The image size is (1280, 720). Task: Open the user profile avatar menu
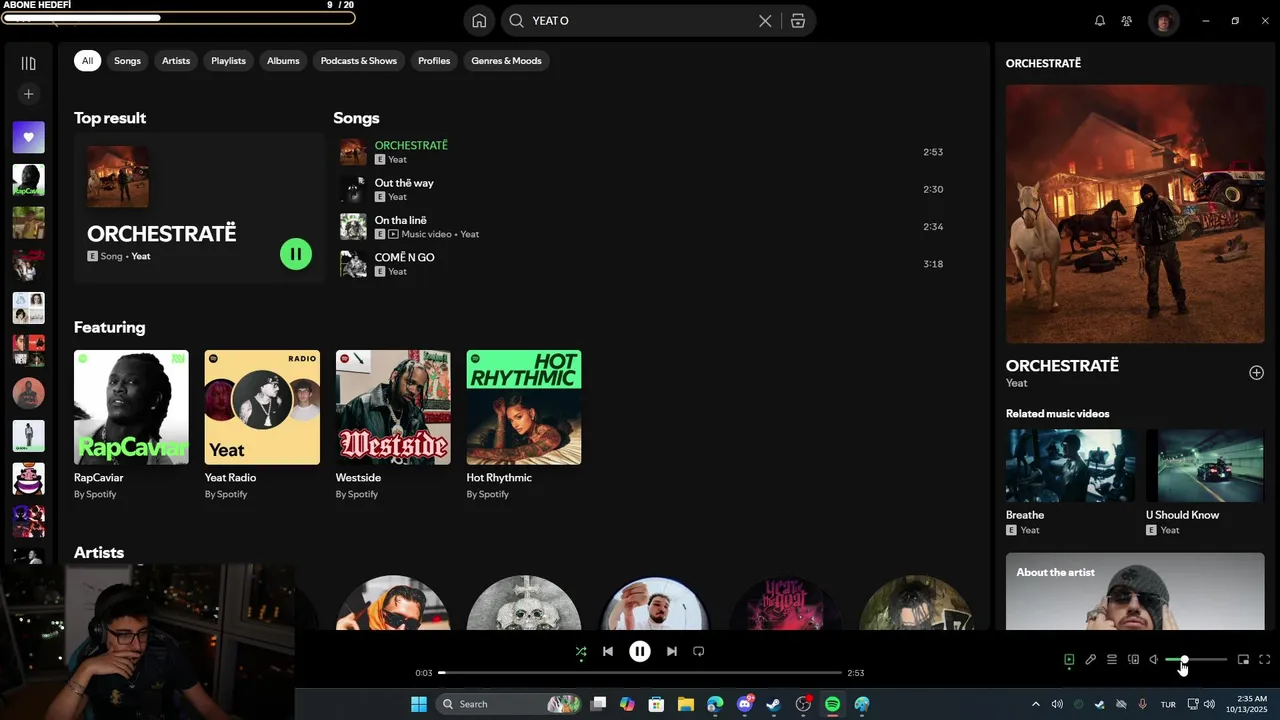[x=1163, y=21]
